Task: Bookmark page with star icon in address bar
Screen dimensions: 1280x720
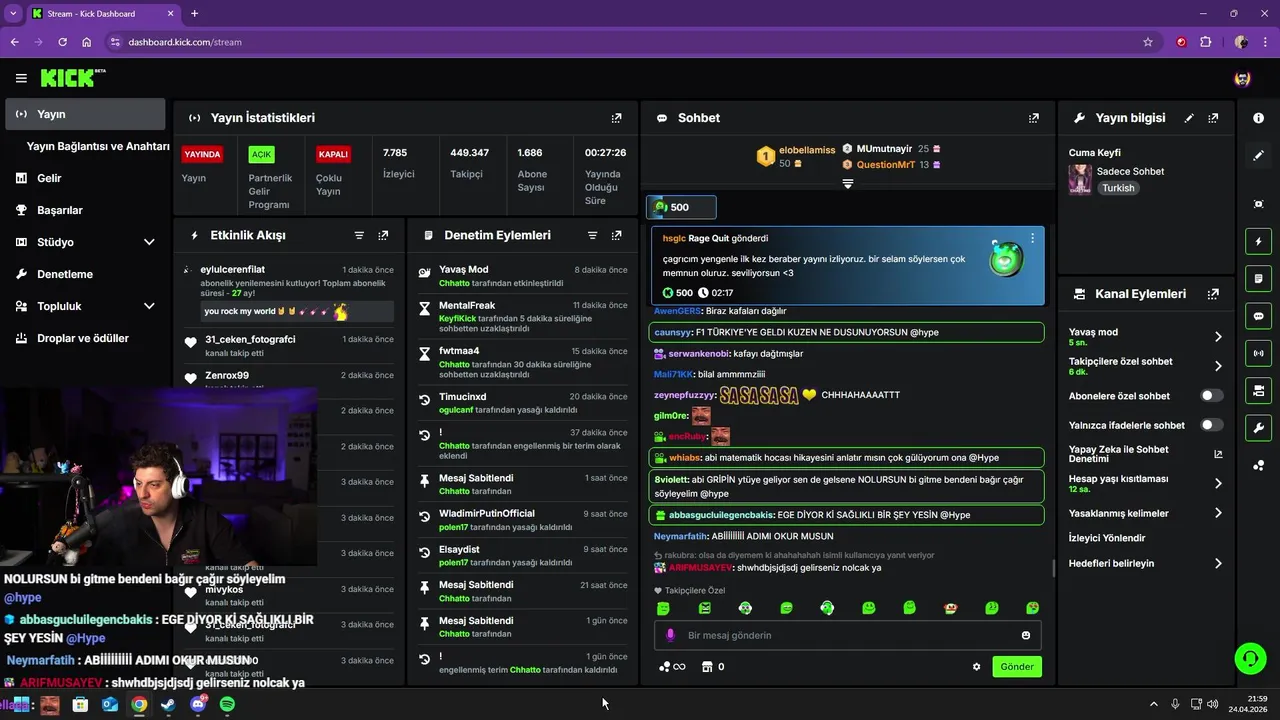Action: click(x=1148, y=42)
